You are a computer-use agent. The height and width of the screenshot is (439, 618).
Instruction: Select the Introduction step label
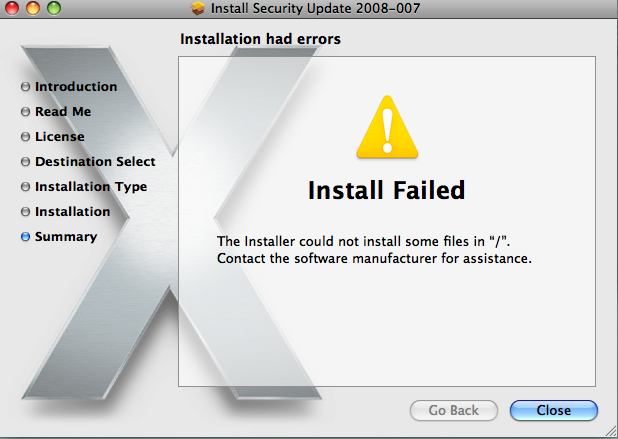(x=76, y=87)
